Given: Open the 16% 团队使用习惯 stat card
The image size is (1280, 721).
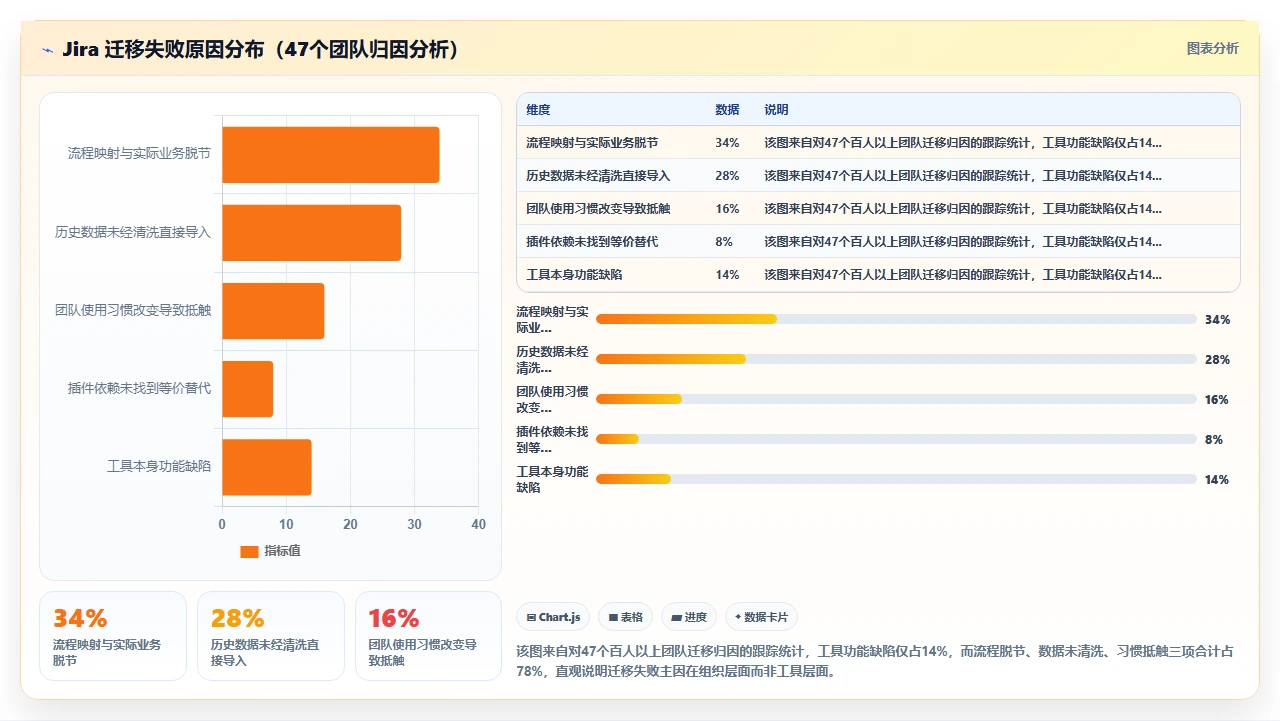Looking at the screenshot, I should coord(428,636).
